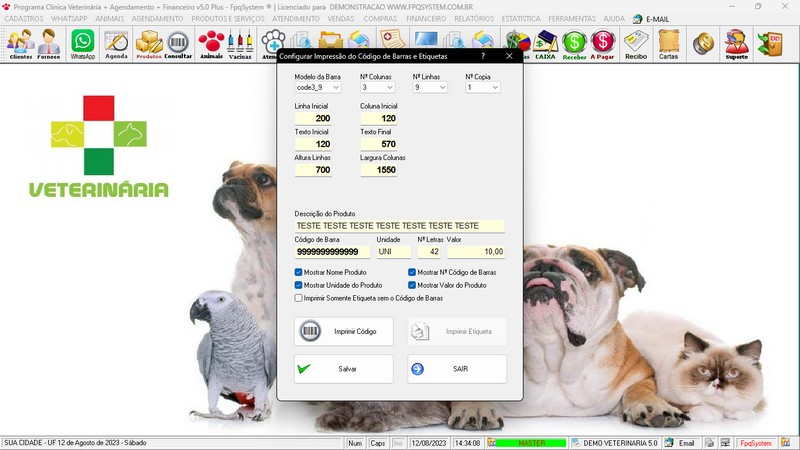The image size is (800, 450).
Task: Click the green MASTER status indicator
Action: (x=531, y=443)
